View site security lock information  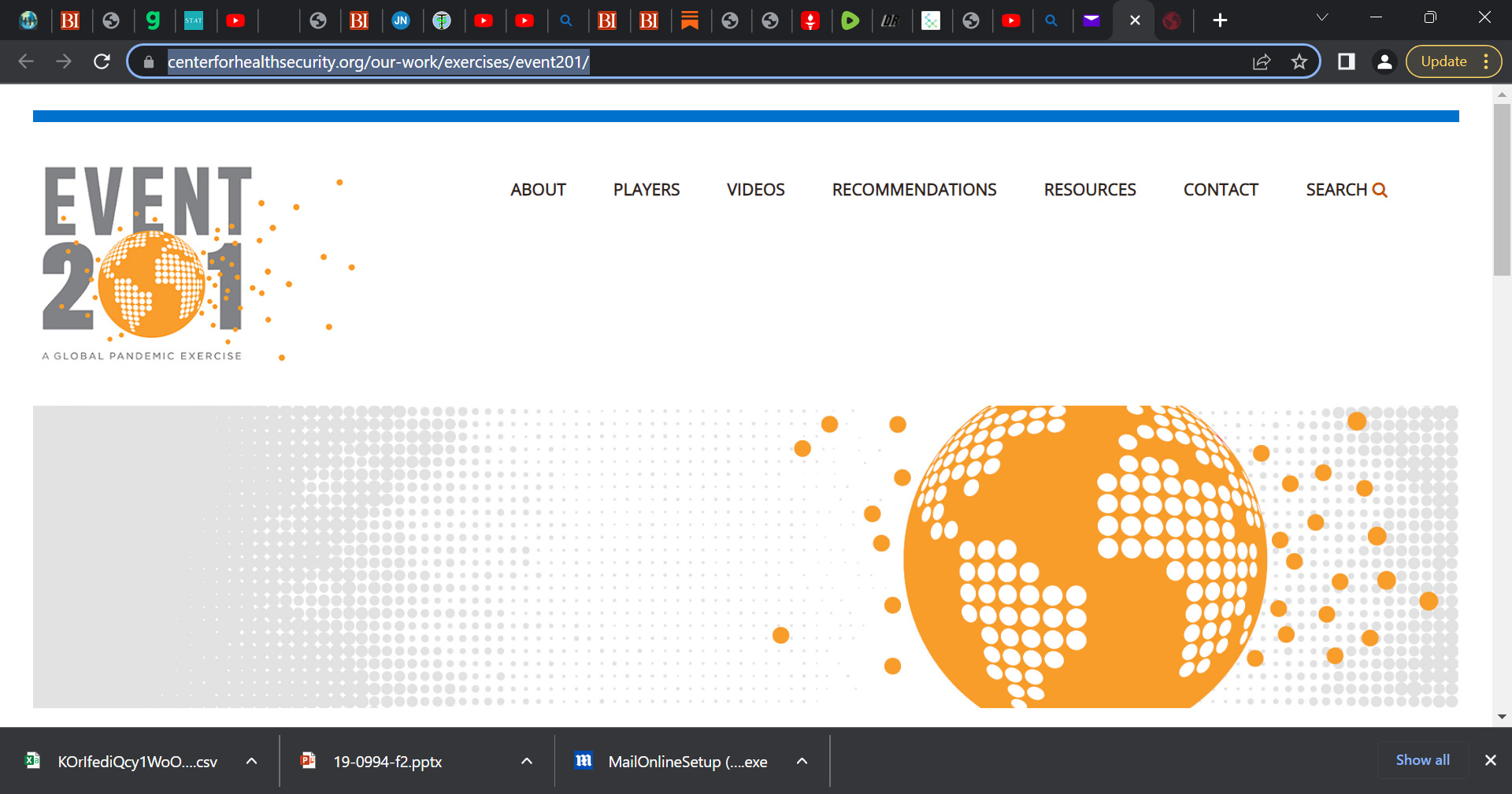149,61
